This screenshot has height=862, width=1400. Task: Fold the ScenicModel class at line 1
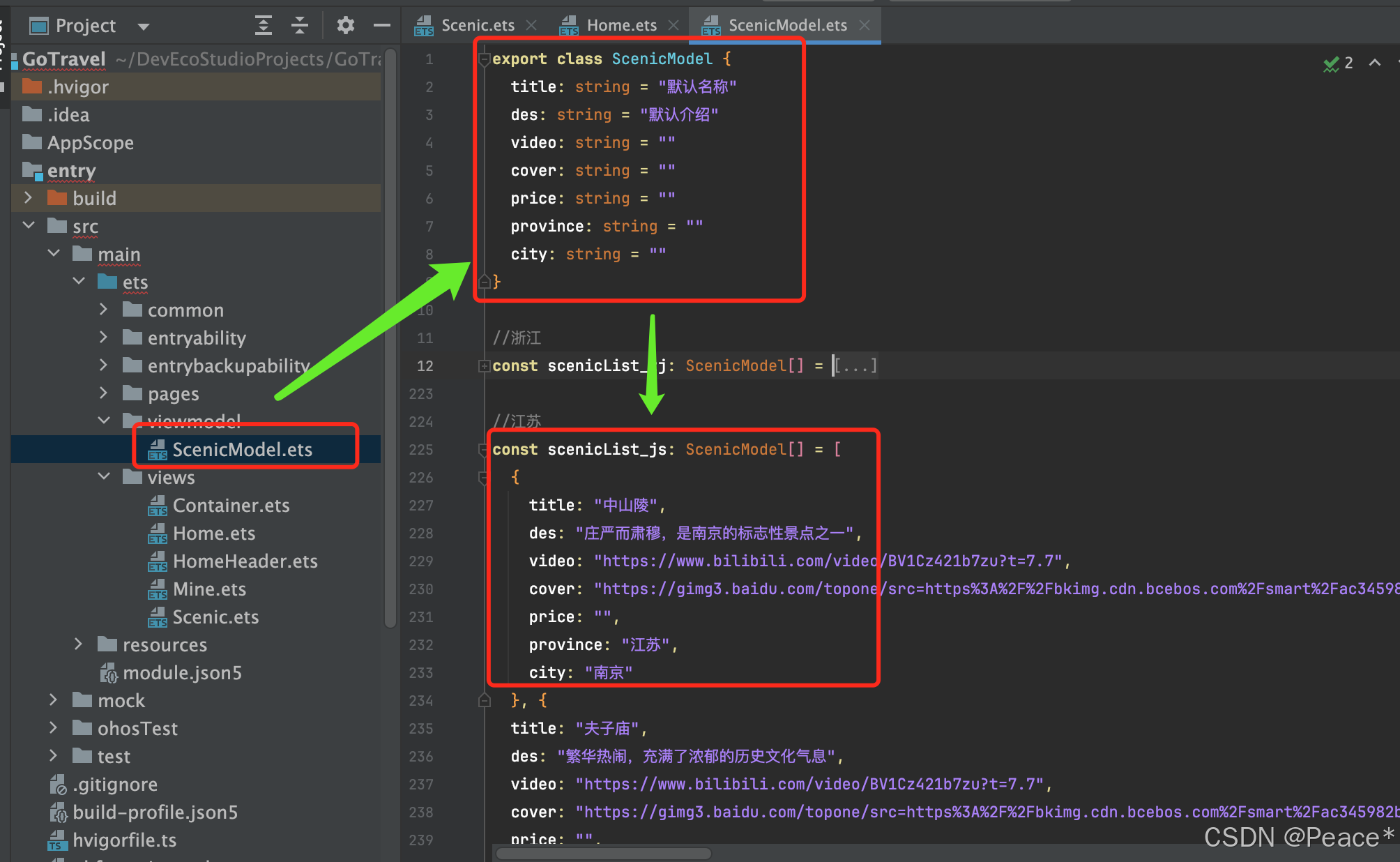point(484,59)
